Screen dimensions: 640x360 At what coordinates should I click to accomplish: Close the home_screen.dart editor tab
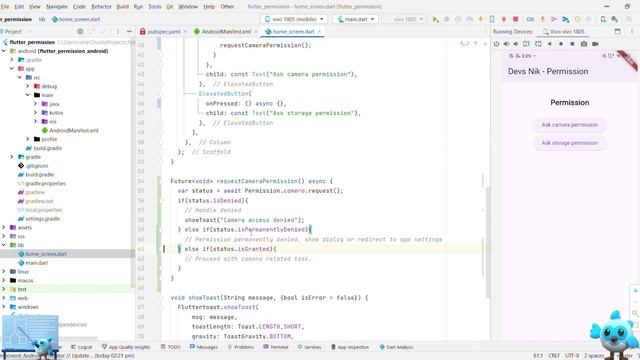[x=319, y=31]
